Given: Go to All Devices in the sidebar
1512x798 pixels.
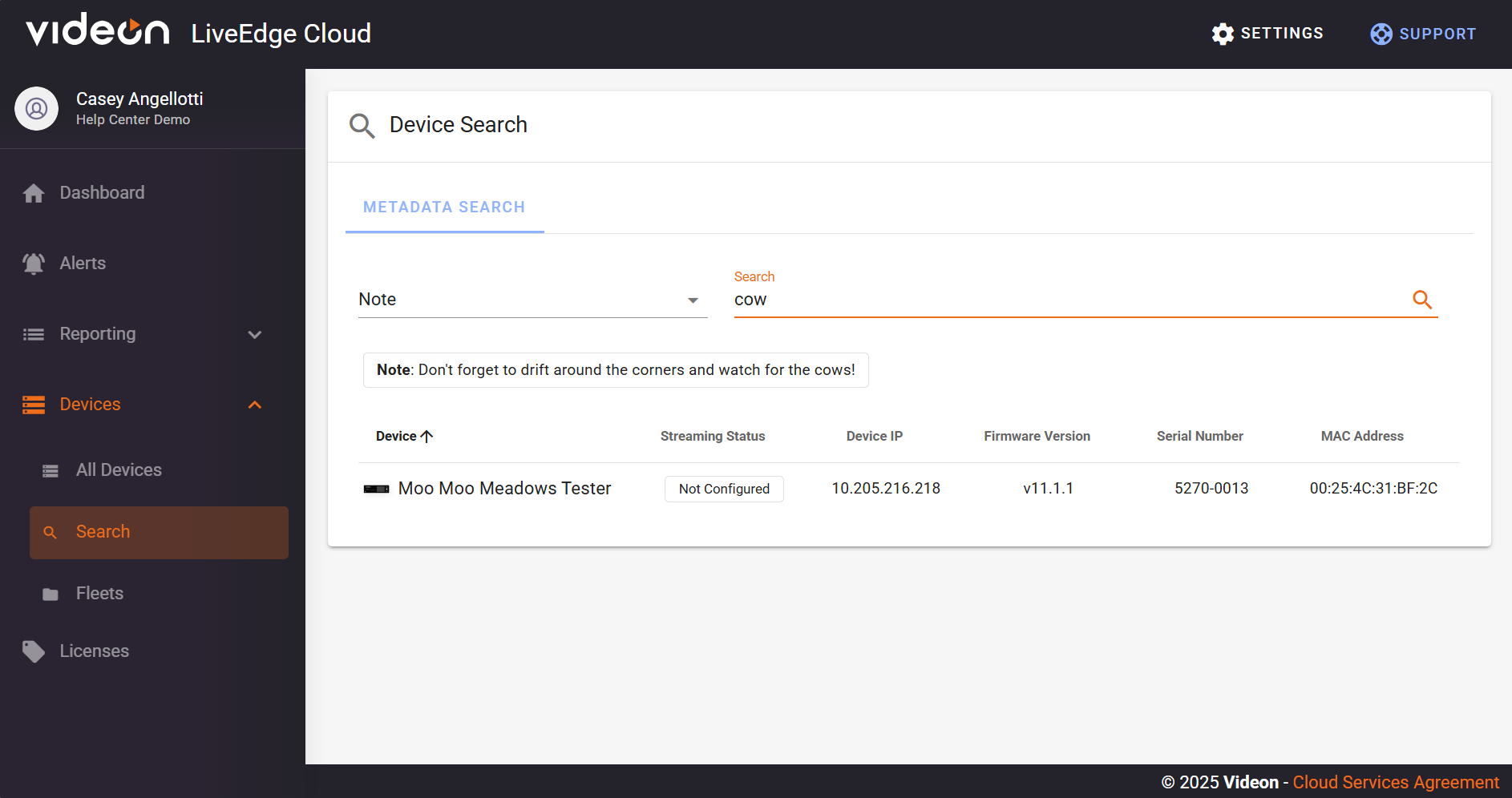Looking at the screenshot, I should click(119, 470).
